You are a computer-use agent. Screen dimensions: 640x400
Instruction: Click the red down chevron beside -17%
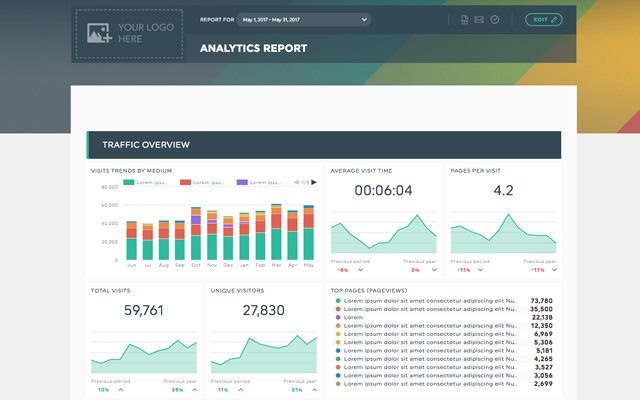[x=554, y=270]
